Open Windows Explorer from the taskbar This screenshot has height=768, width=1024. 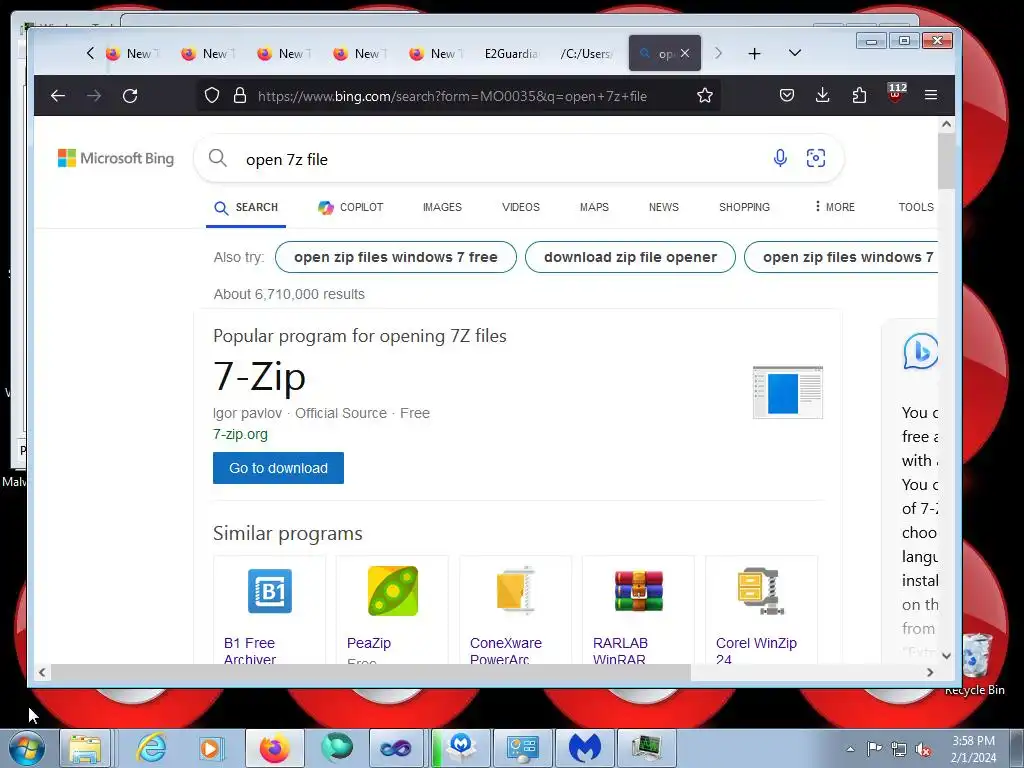(x=86, y=748)
